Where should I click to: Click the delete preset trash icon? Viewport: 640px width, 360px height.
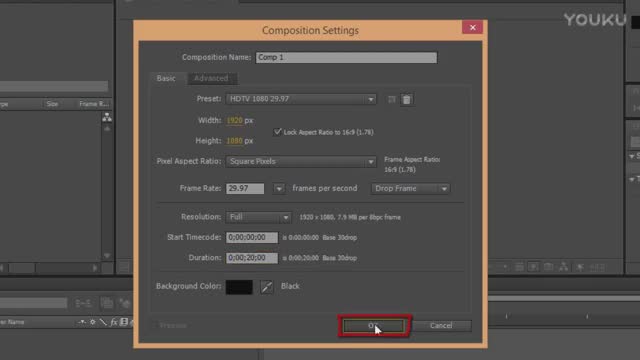click(x=407, y=99)
